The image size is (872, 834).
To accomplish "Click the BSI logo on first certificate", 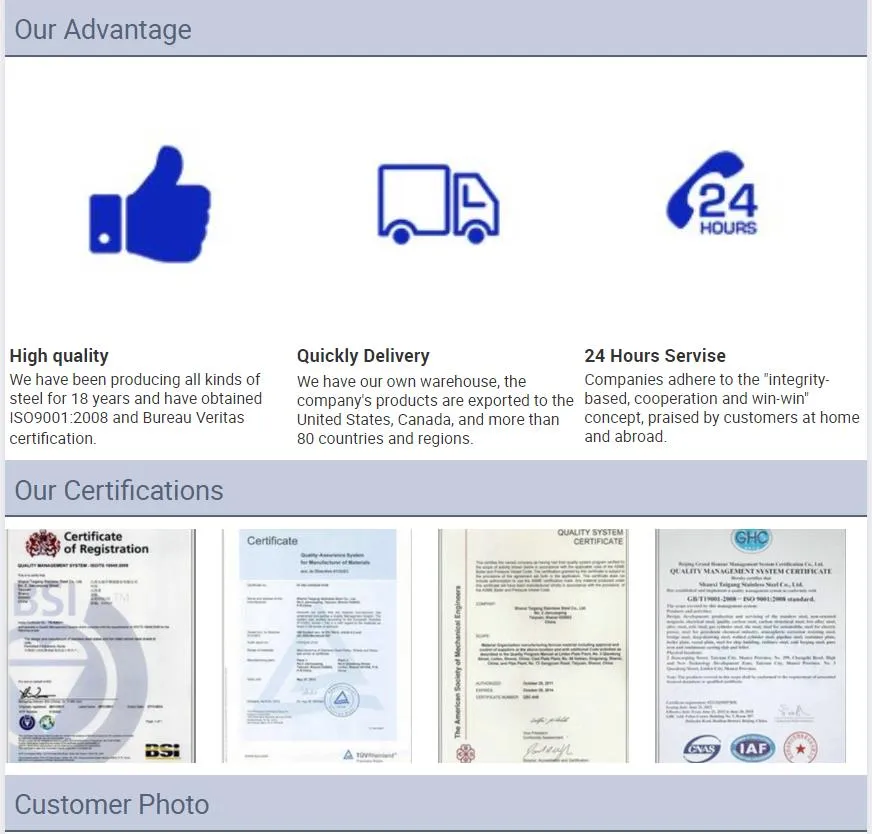I will point(162,750).
